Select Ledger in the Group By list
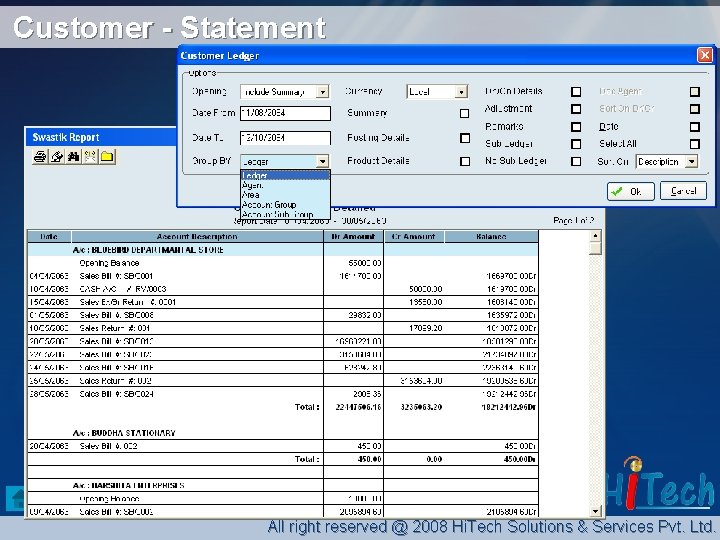This screenshot has width=720, height=540. (x=285, y=175)
